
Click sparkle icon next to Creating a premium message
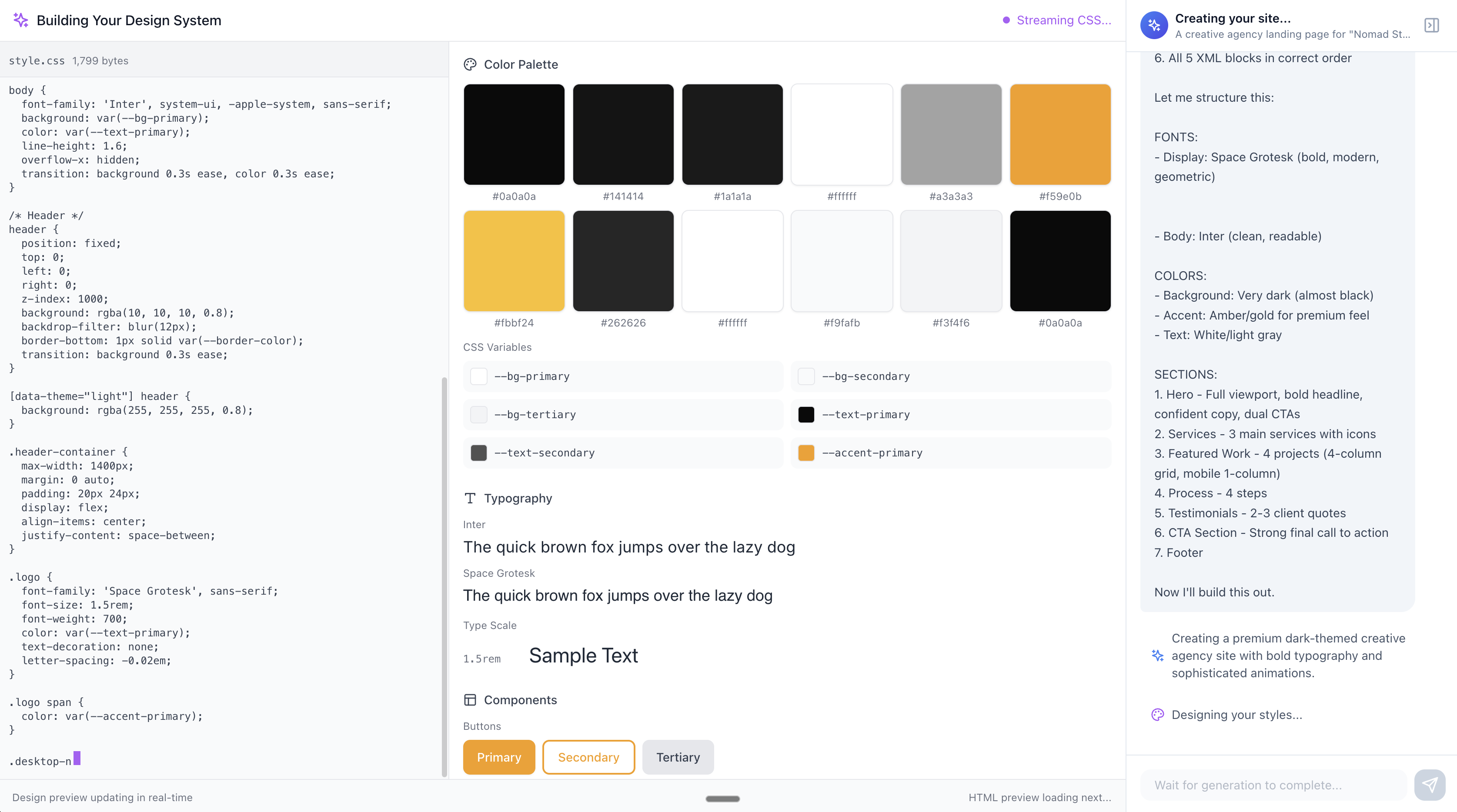1157,656
